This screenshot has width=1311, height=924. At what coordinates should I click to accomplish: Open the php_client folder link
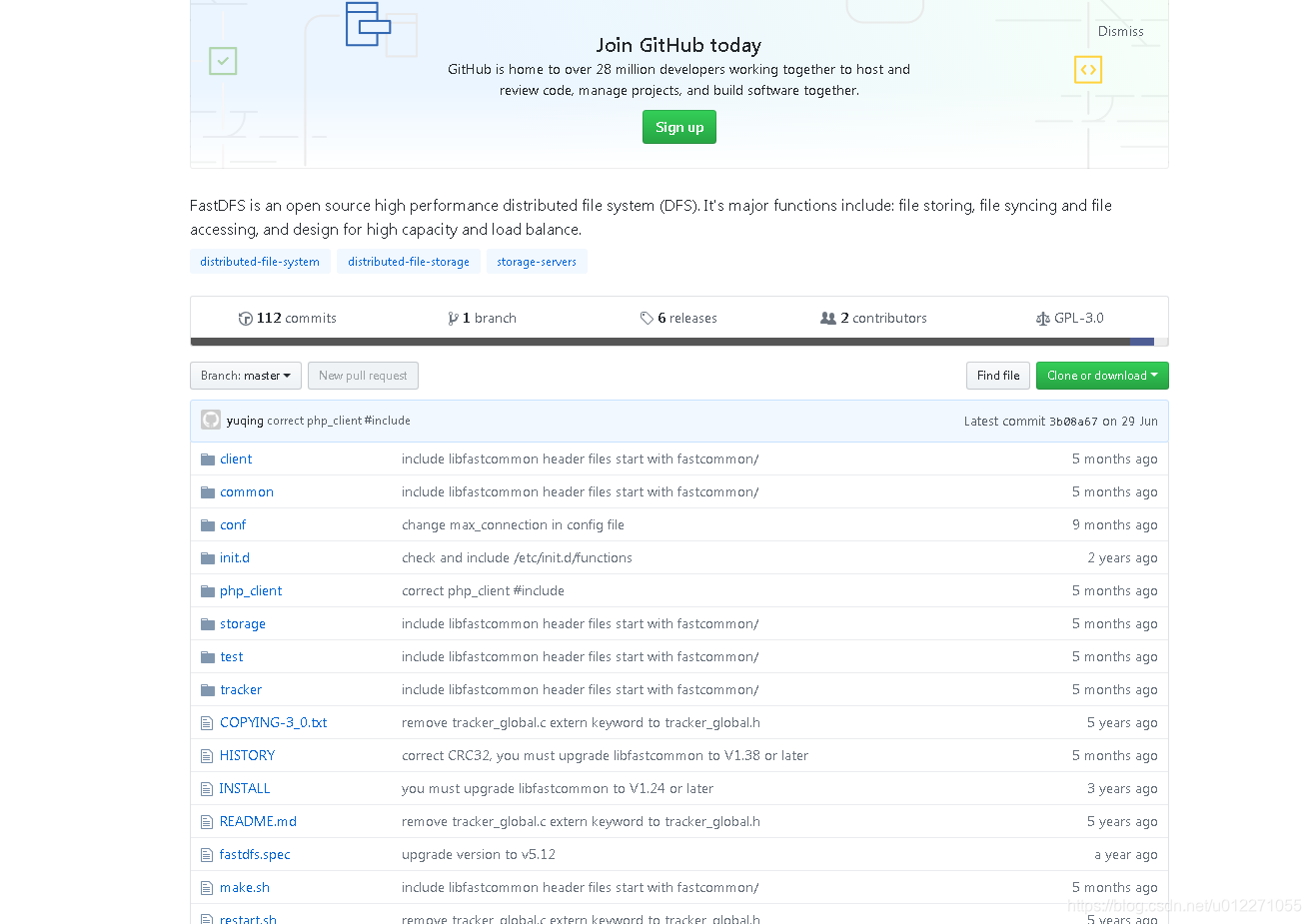tap(251, 591)
